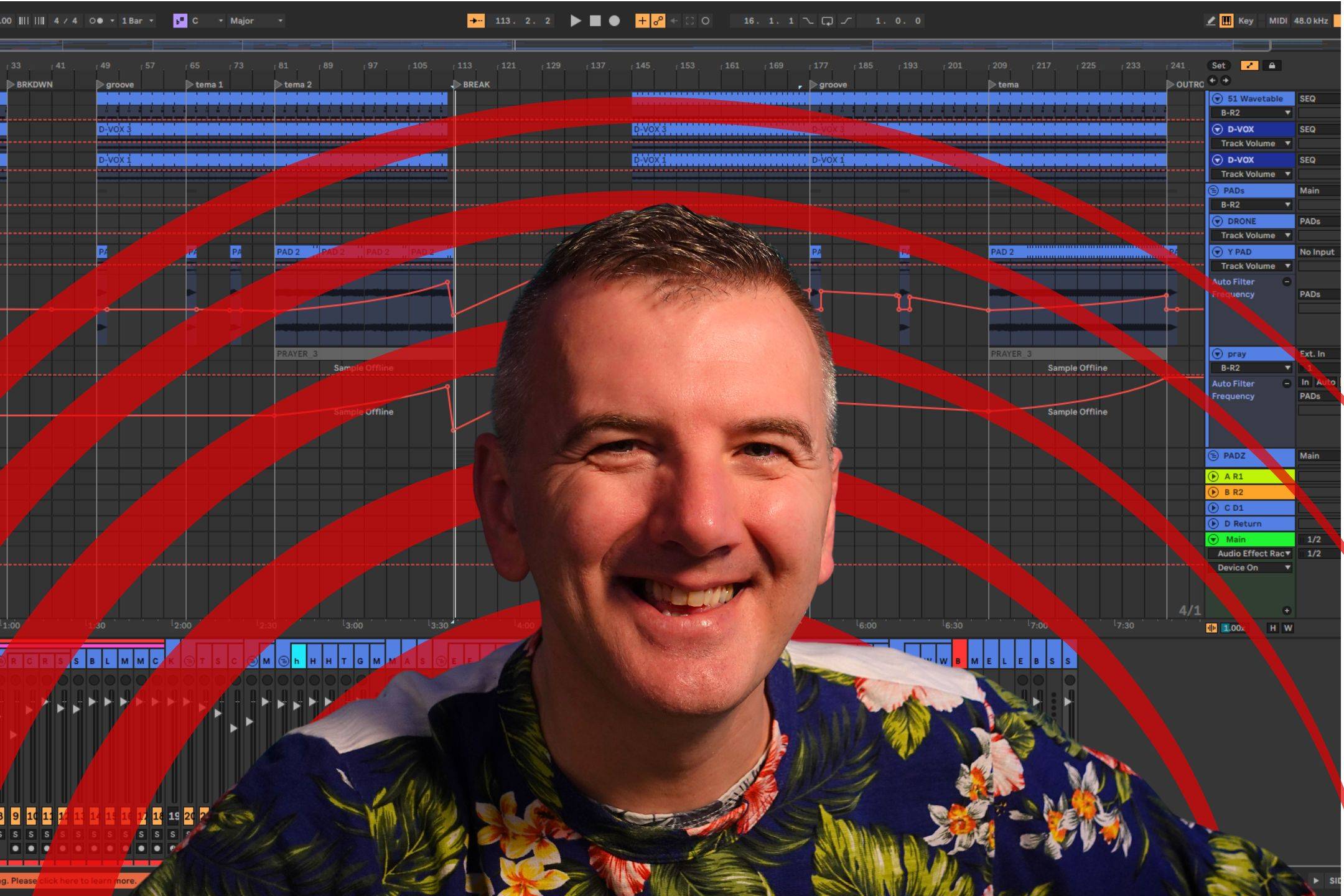This screenshot has height=896, width=1344.
Task: Toggle the Automation Arm button
Action: 658,21
